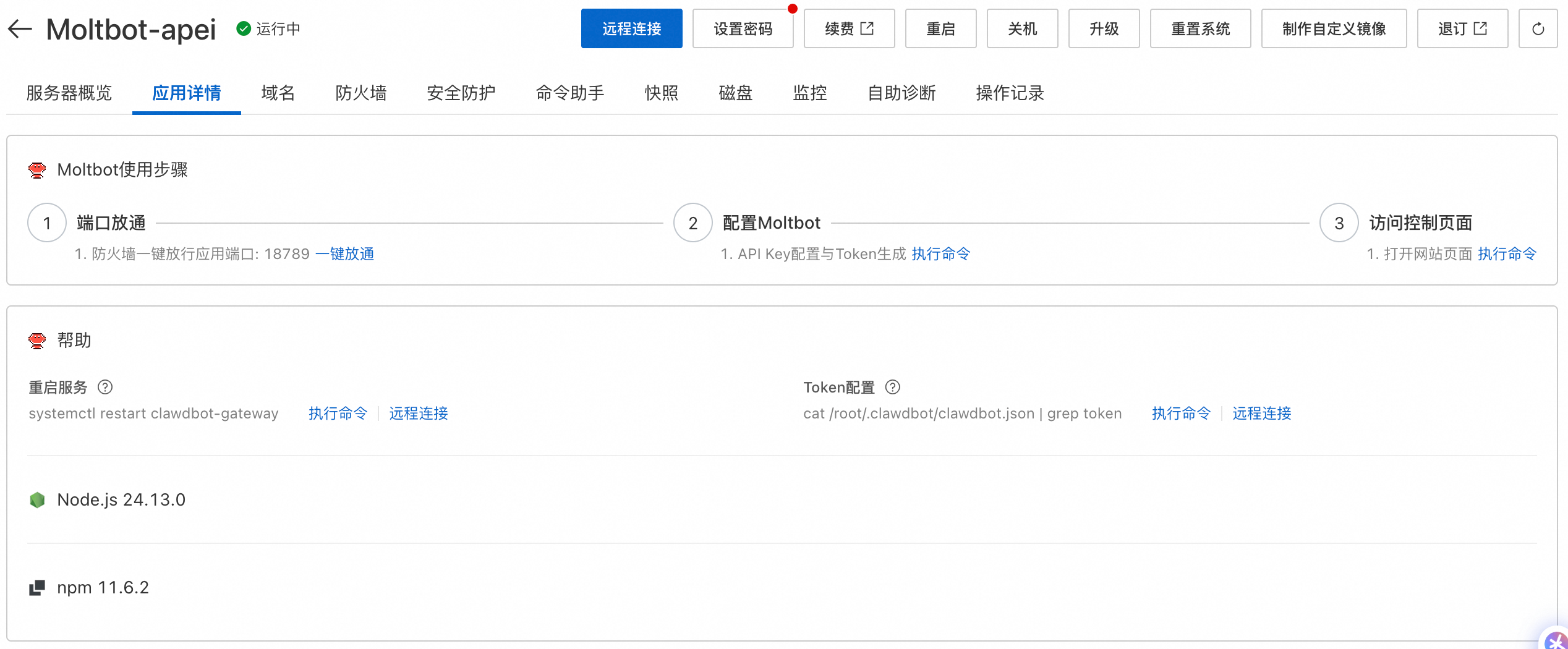Click the refresh icon at top right
This screenshot has height=649, width=1568.
point(1538,28)
